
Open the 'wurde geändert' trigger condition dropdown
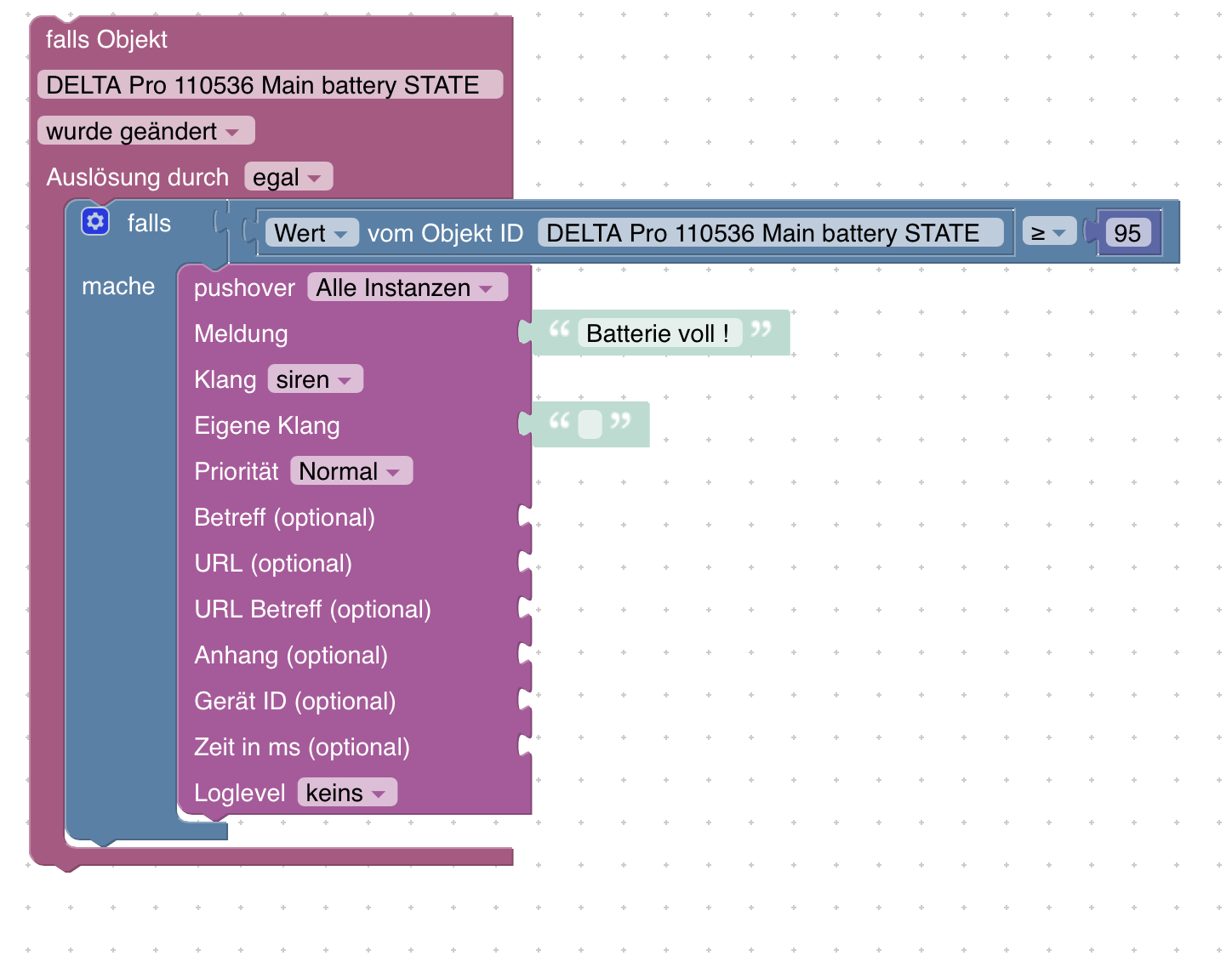click(145, 131)
